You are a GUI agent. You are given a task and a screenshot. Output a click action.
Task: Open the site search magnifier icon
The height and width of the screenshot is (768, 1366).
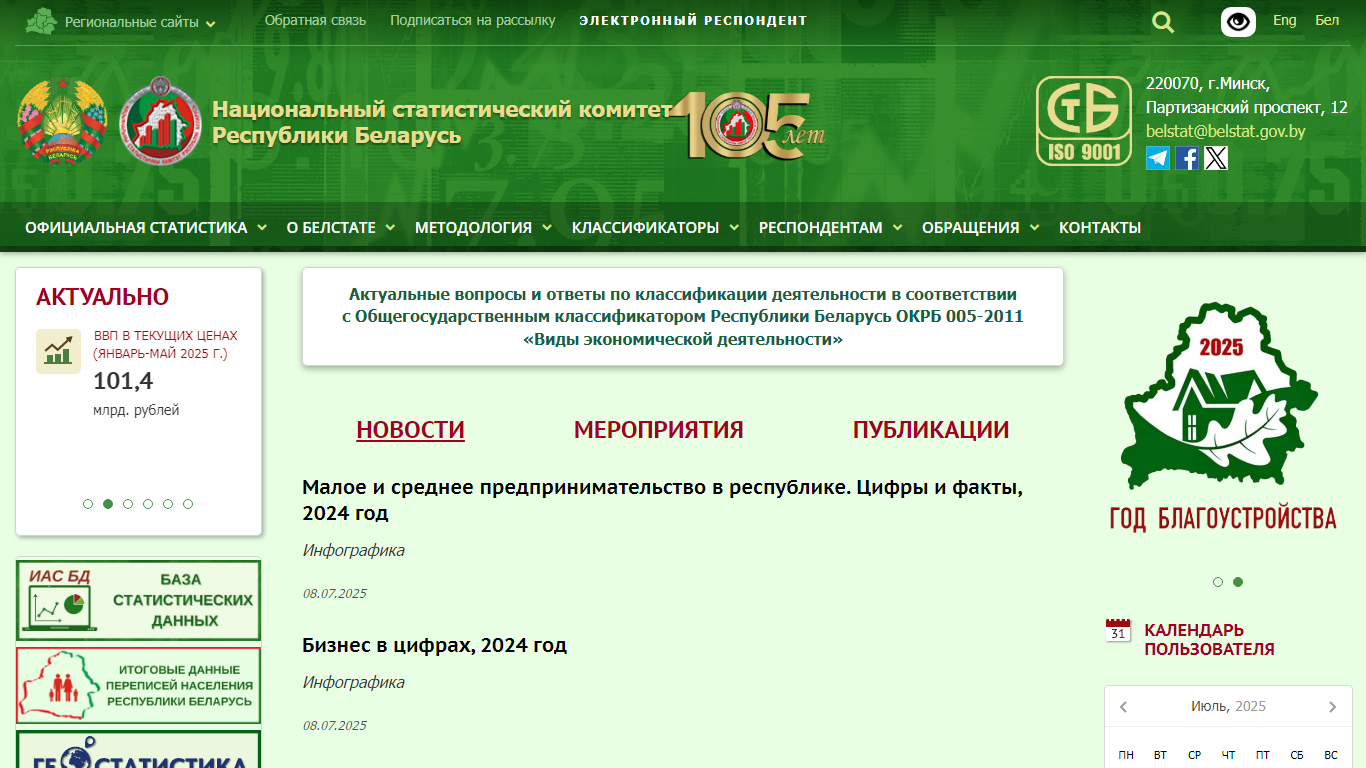[1163, 22]
